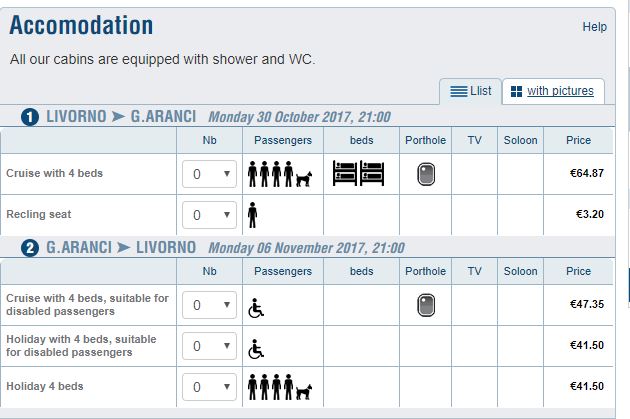
Task: Click wheelchair icon for Cruise disabled cabin
Action: [256, 309]
